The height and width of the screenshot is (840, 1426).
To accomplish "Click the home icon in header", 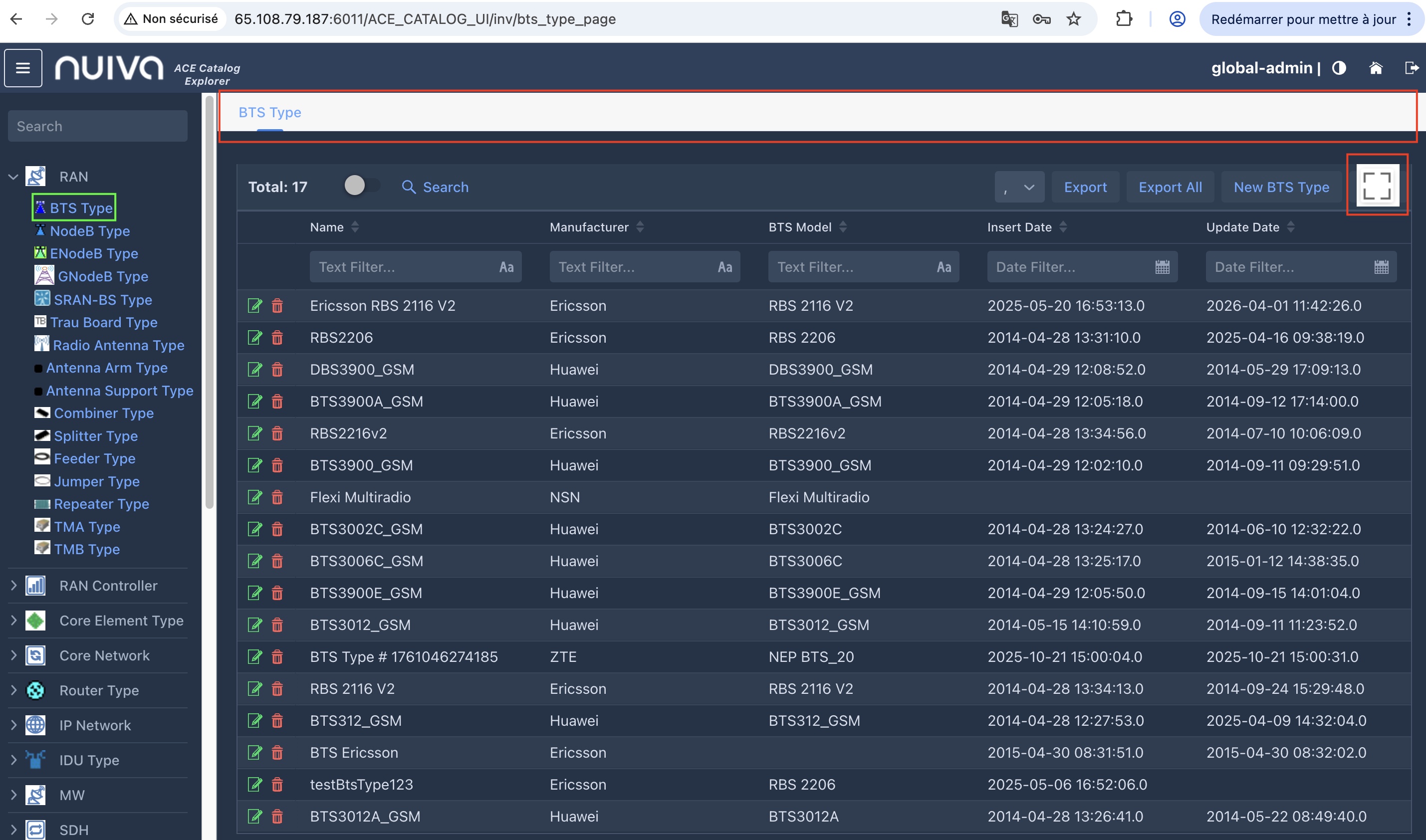I will (1376, 68).
